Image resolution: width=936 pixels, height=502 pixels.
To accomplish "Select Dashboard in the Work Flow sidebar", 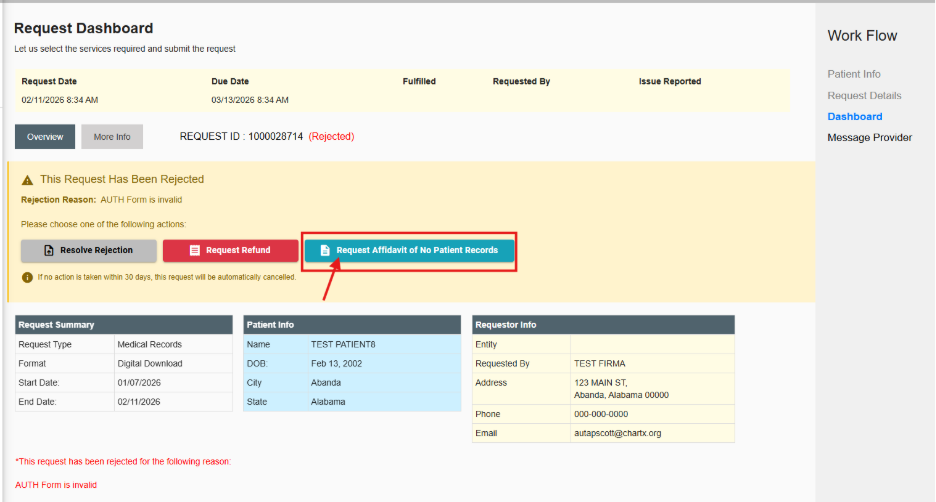I will pos(854,117).
